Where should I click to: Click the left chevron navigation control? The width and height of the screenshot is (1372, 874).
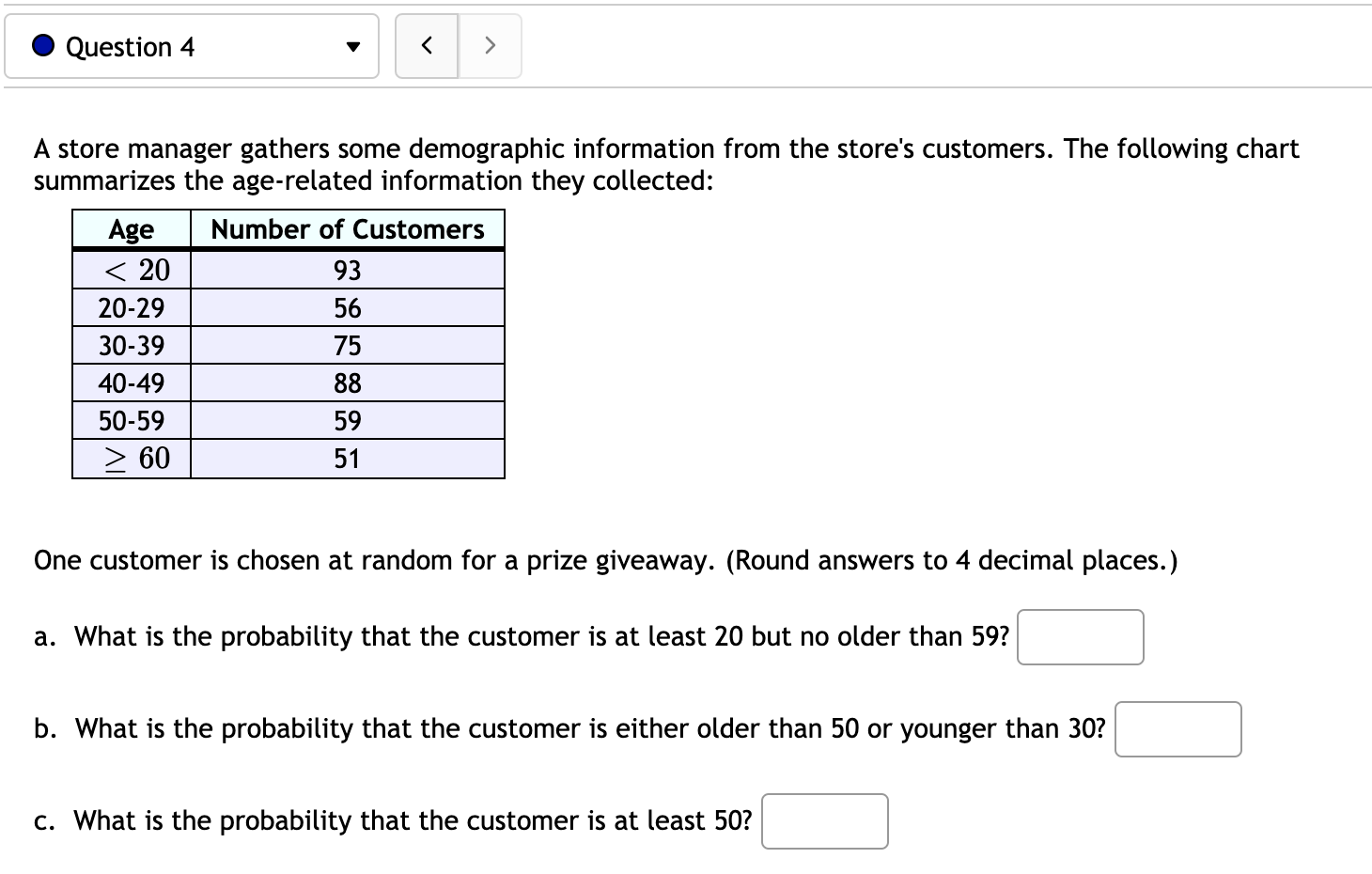427,45
